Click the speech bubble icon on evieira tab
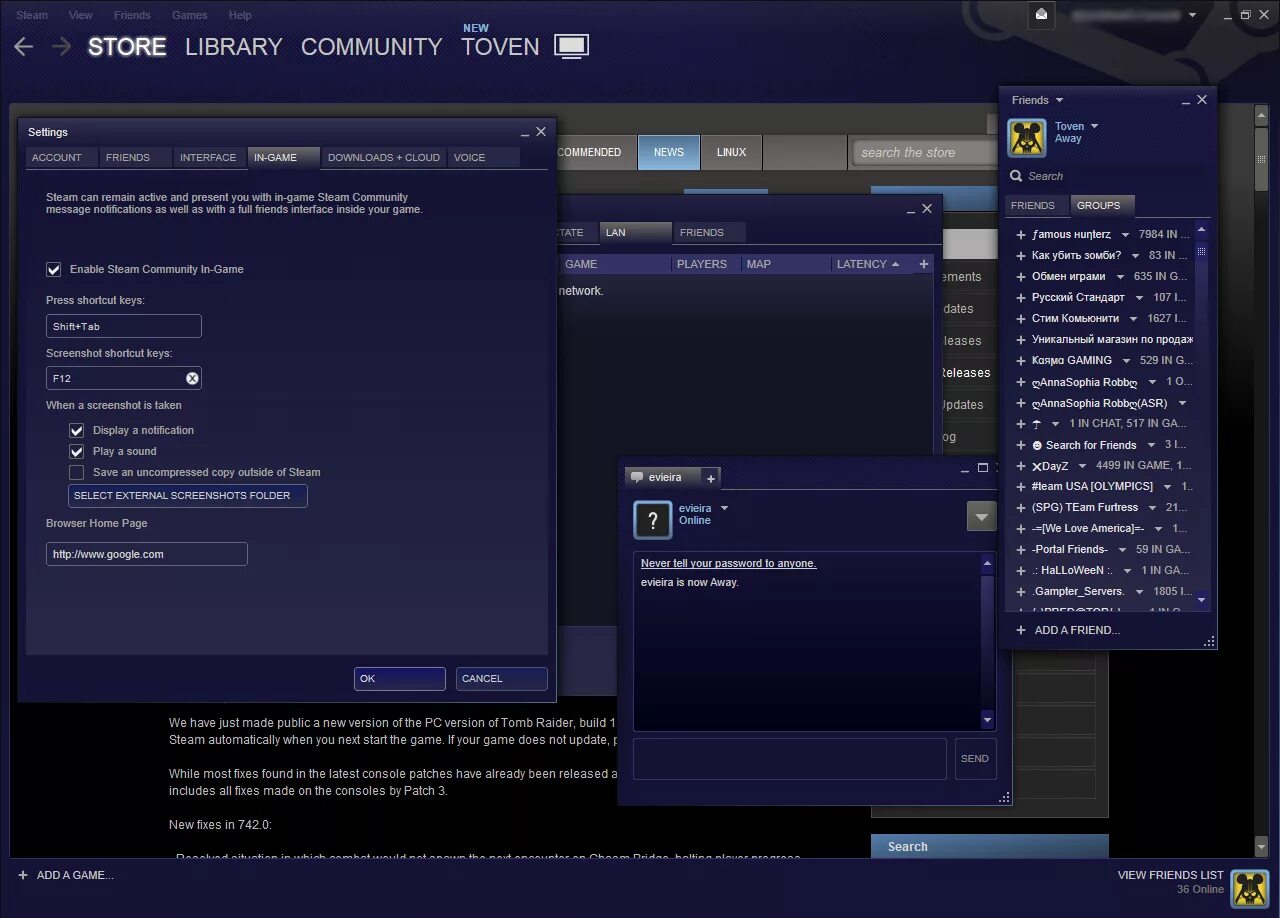The height and width of the screenshot is (918, 1280). (x=637, y=477)
